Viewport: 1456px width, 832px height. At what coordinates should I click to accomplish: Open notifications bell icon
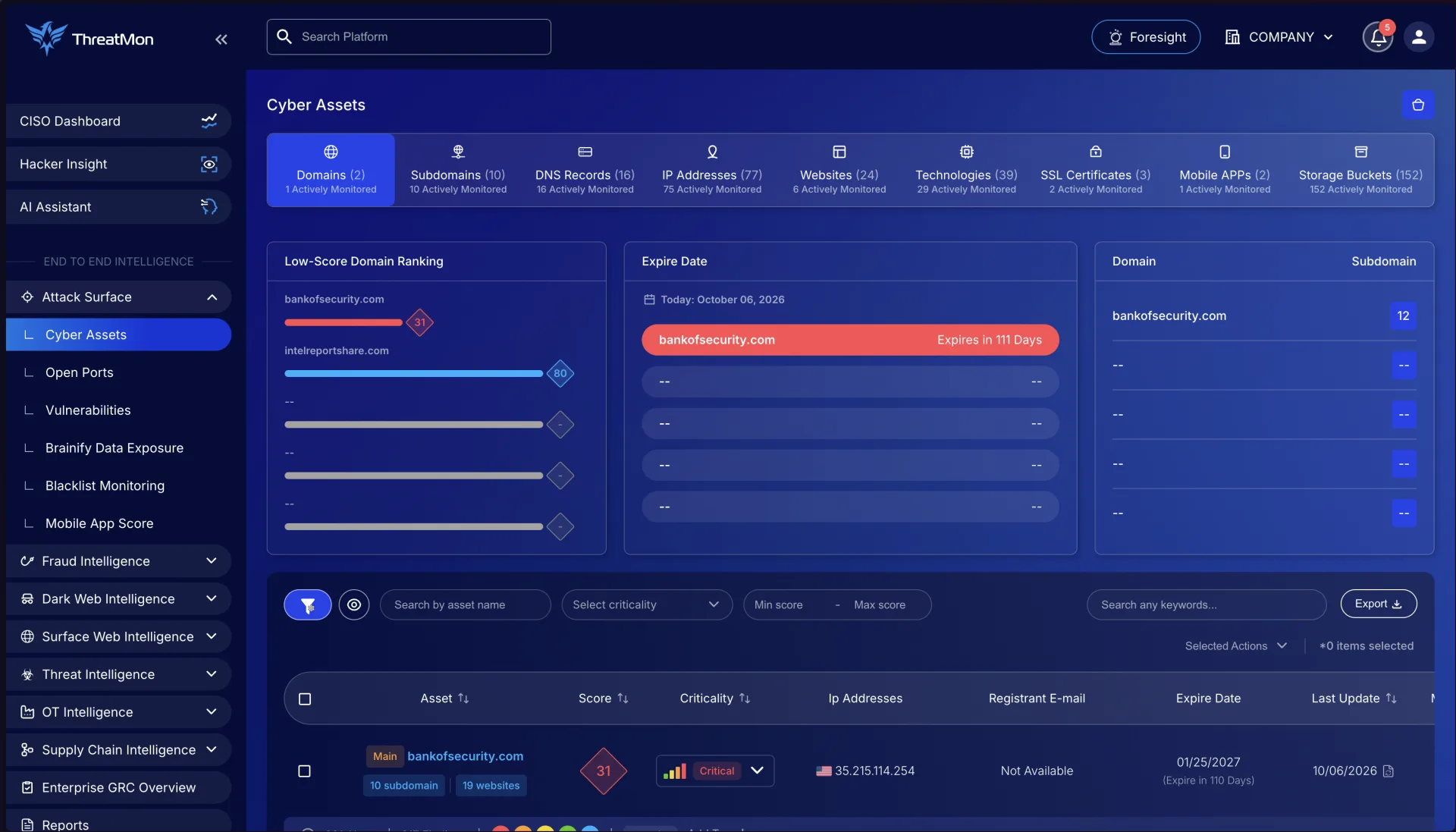(x=1378, y=37)
